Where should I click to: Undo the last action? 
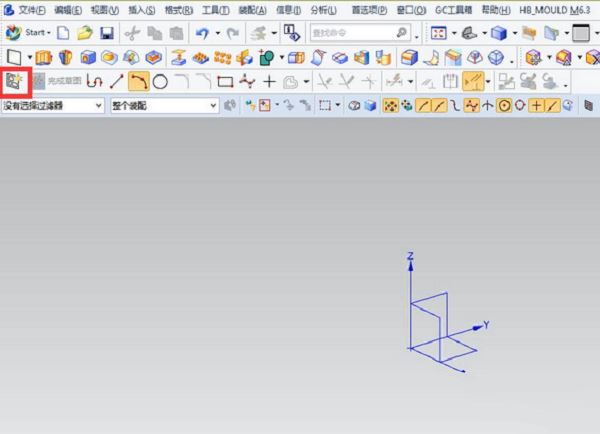(x=202, y=33)
